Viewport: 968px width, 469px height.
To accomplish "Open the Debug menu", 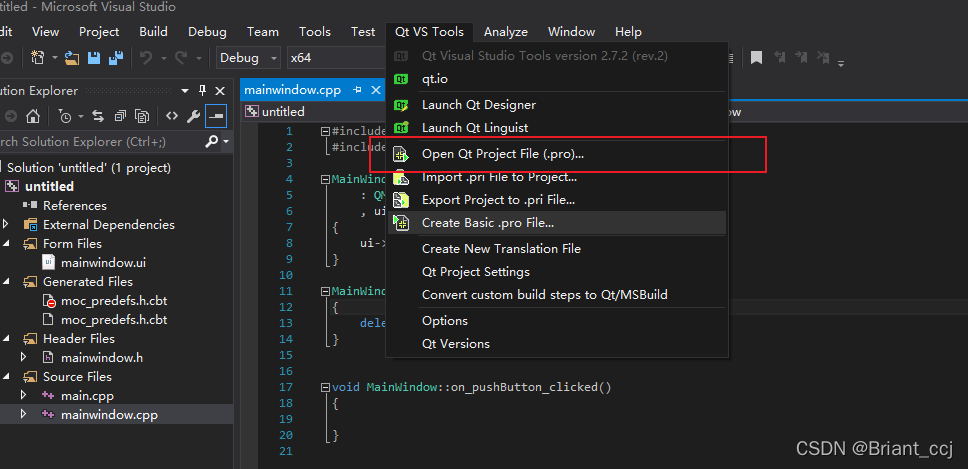I will point(207,31).
